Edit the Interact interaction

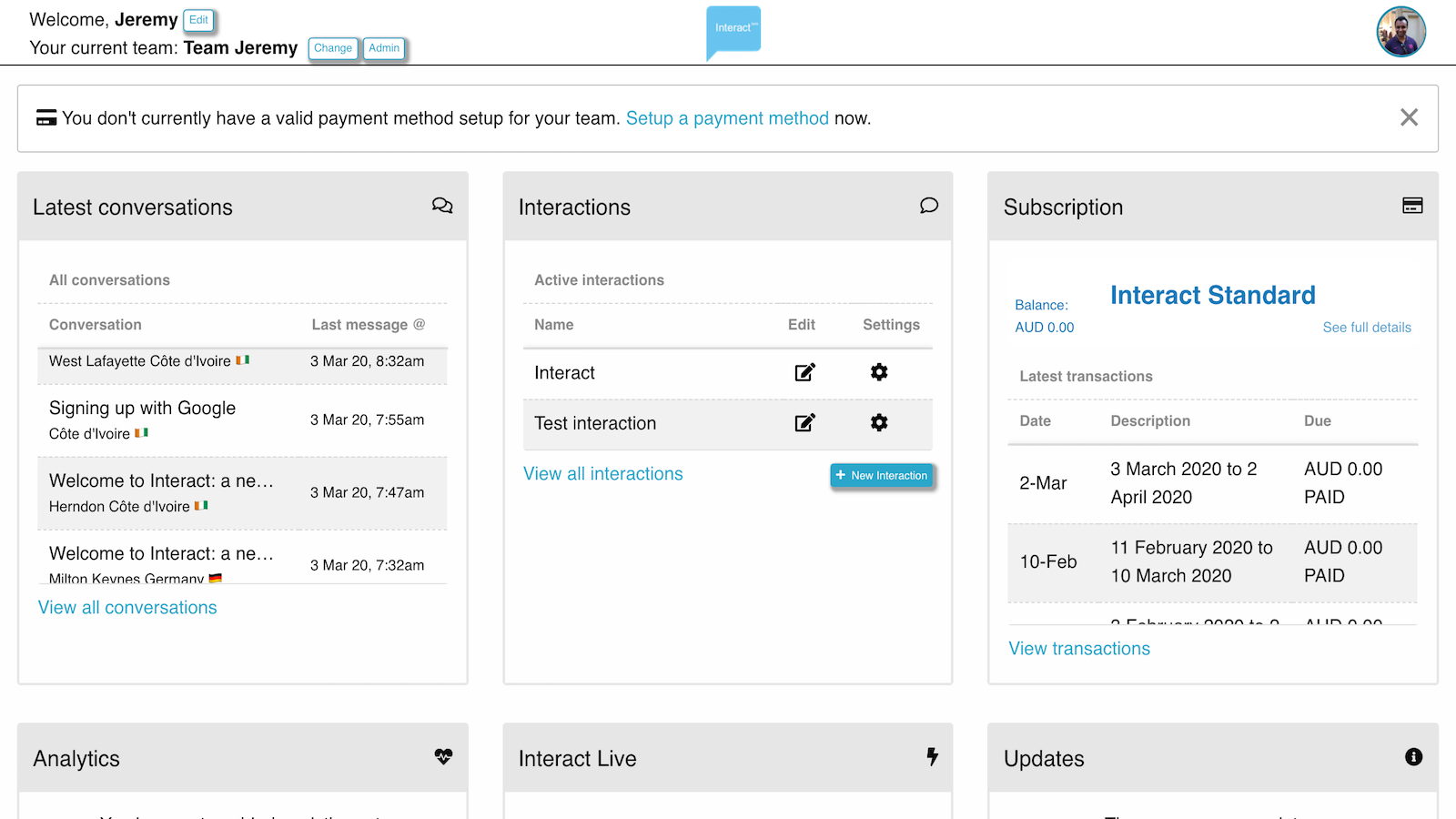[804, 372]
